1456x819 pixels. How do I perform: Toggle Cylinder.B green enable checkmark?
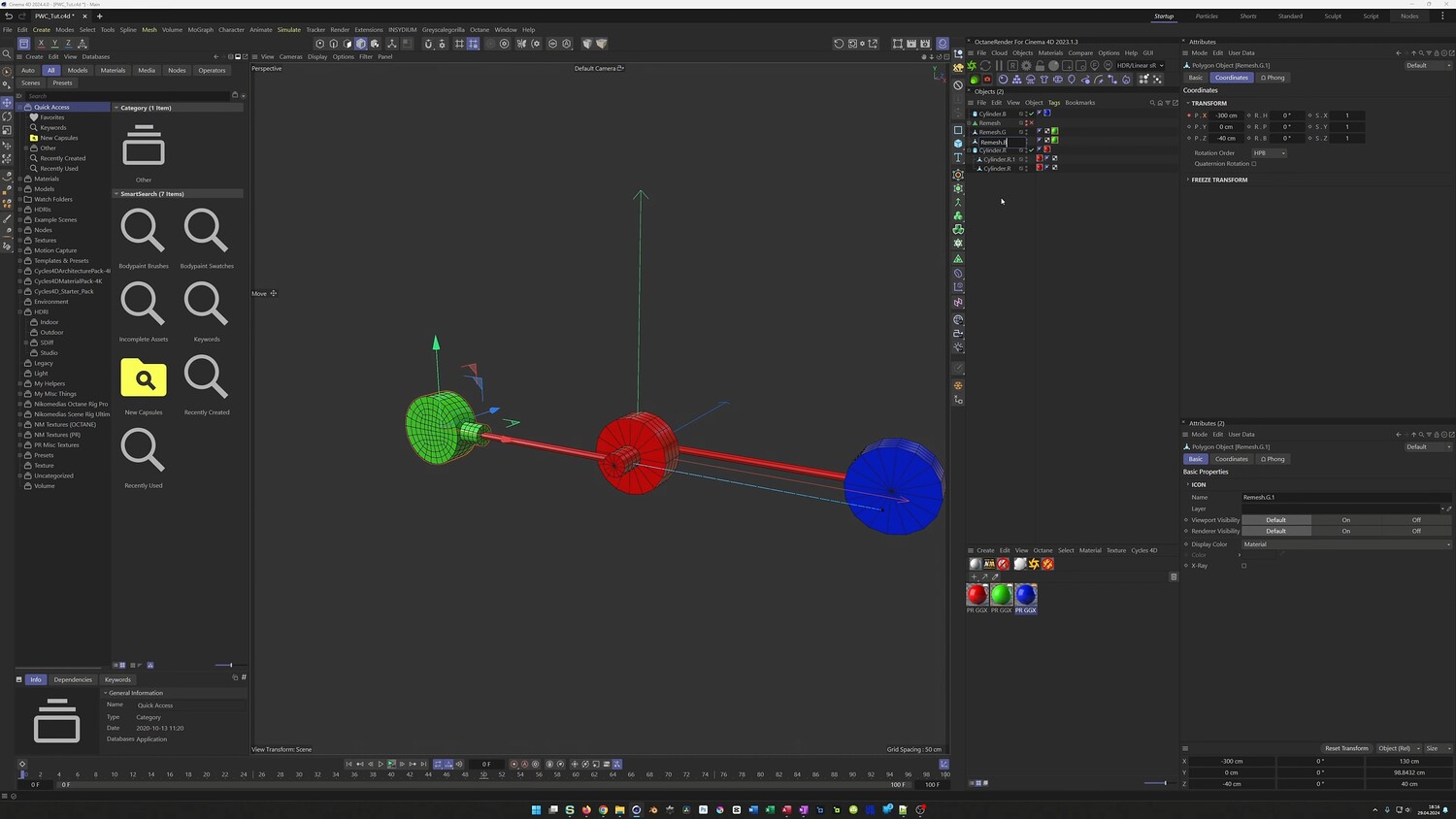click(x=1031, y=114)
